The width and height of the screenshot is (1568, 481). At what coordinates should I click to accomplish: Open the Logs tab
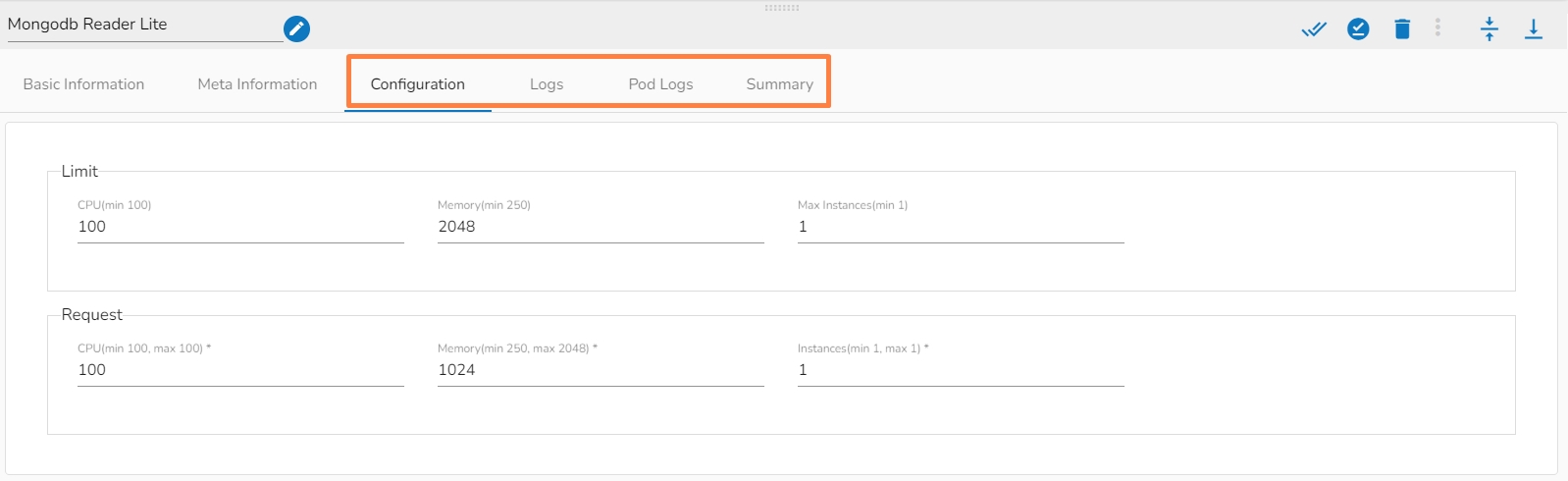click(547, 84)
